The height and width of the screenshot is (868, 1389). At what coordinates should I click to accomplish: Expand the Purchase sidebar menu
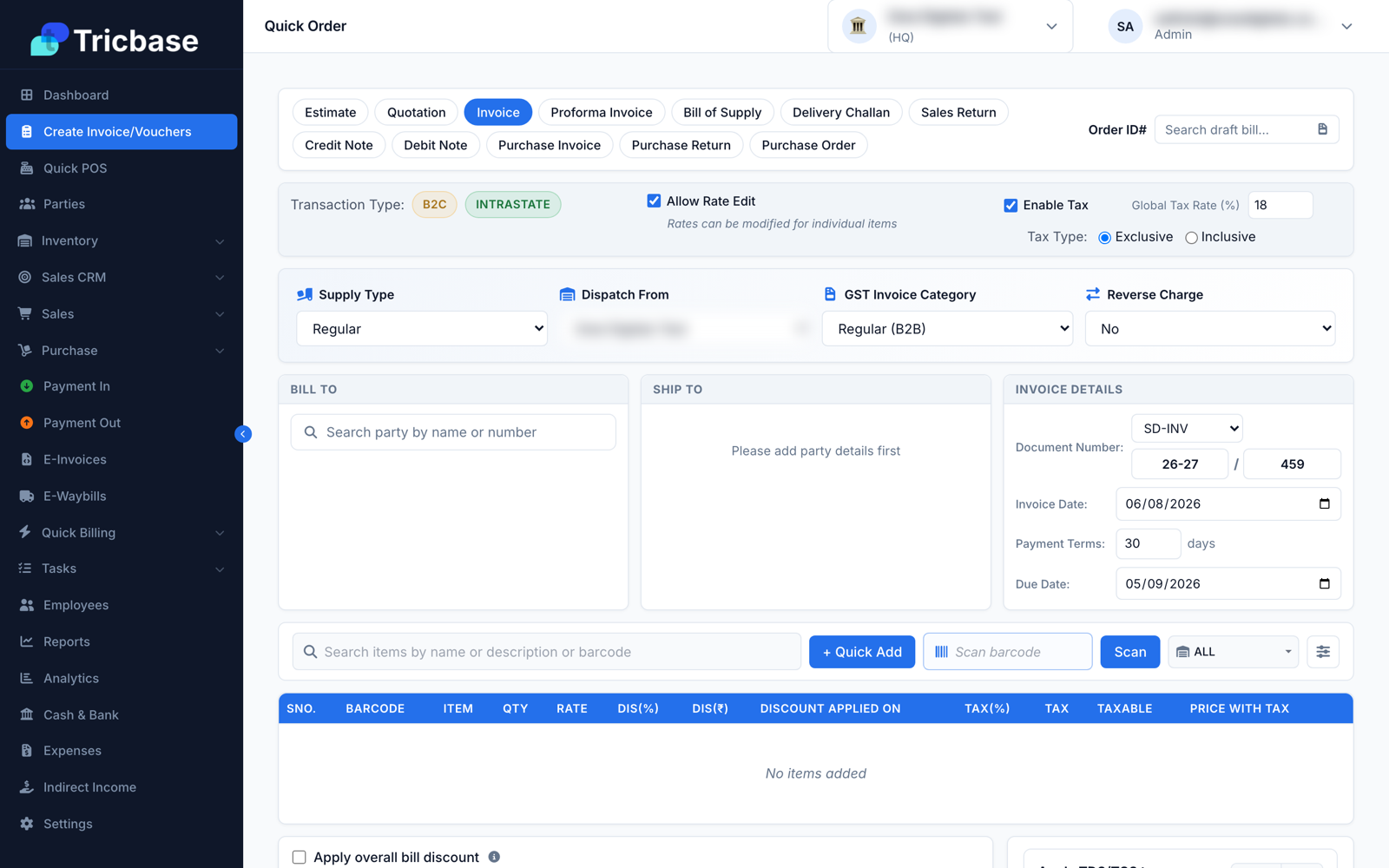[x=122, y=351]
